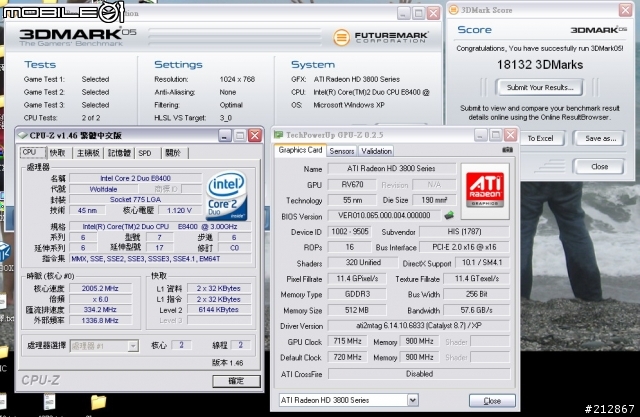Open the 主機板 mainboard tab in CPU-Z
The height and width of the screenshot is (417, 640).
tap(88, 153)
